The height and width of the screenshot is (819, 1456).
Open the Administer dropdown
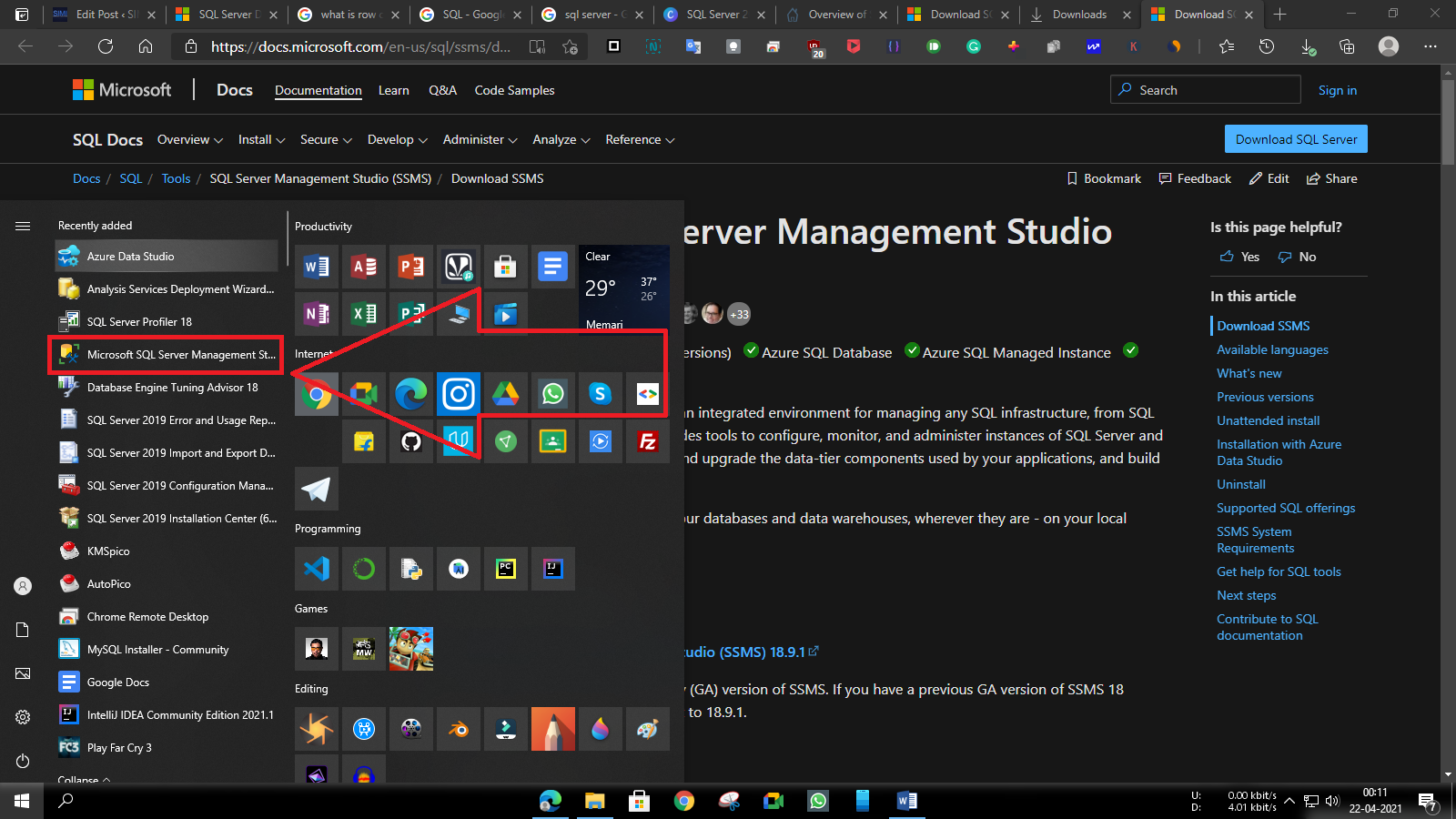(x=480, y=139)
